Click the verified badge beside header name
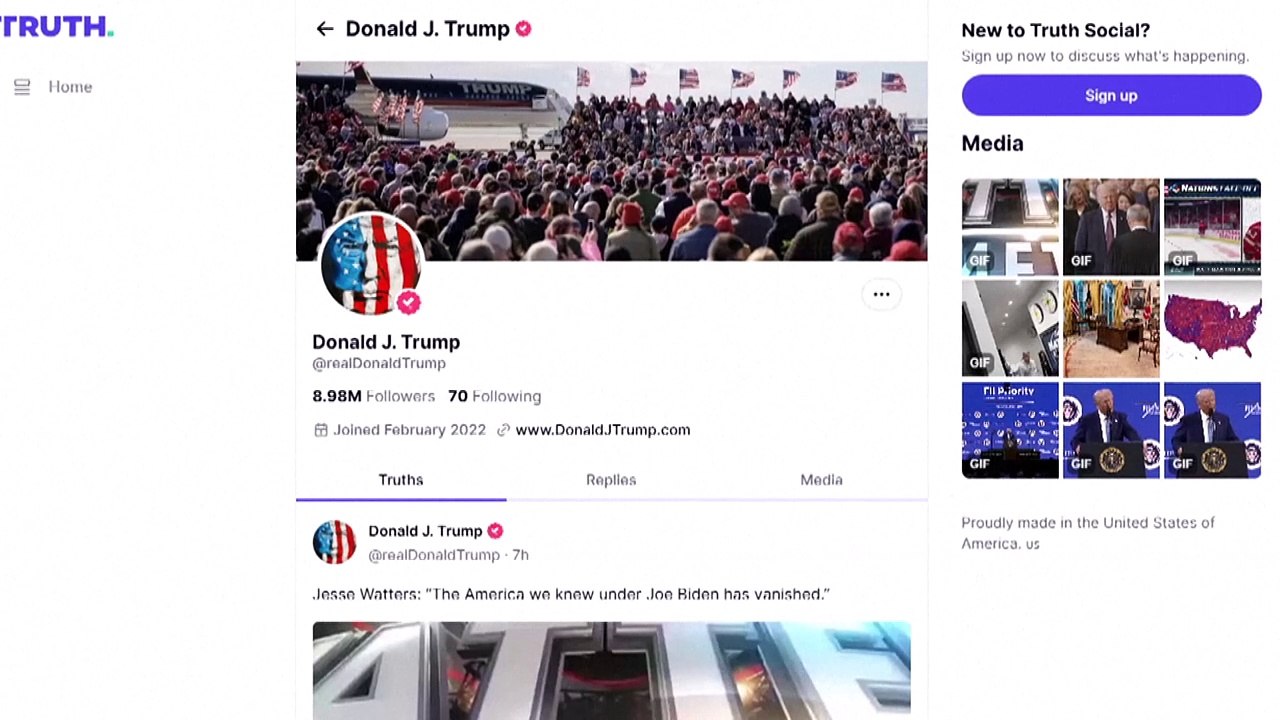Viewport: 1280px width, 720px height. [x=523, y=29]
